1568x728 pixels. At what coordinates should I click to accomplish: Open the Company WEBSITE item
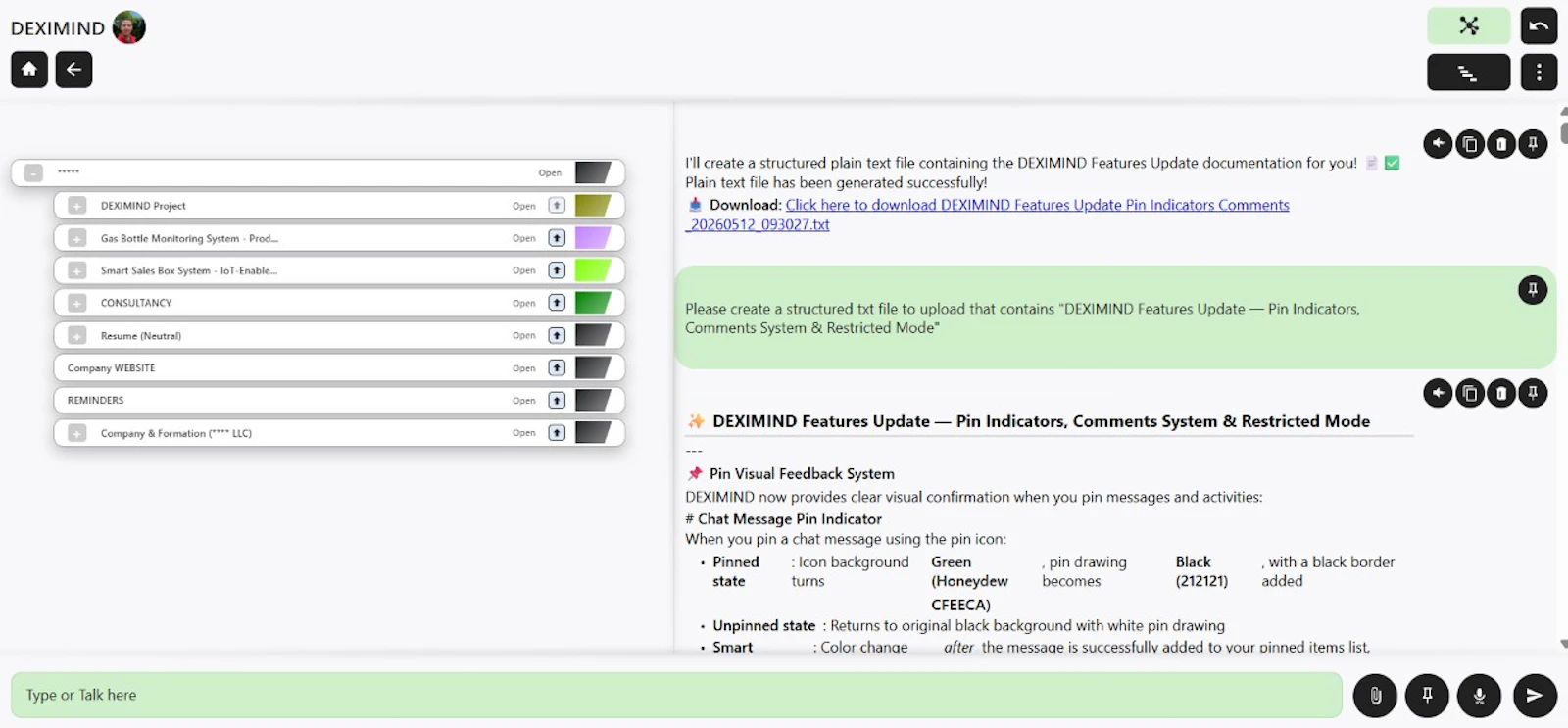coord(524,368)
